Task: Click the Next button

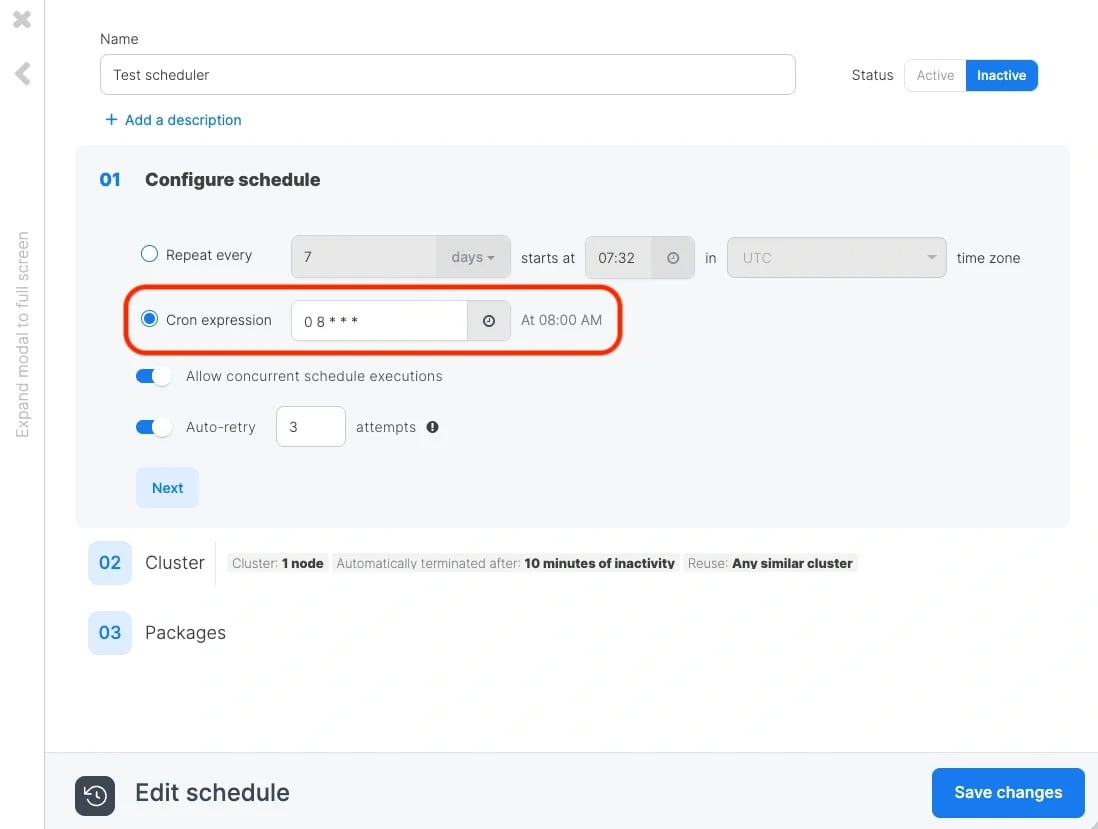Action: click(x=167, y=488)
